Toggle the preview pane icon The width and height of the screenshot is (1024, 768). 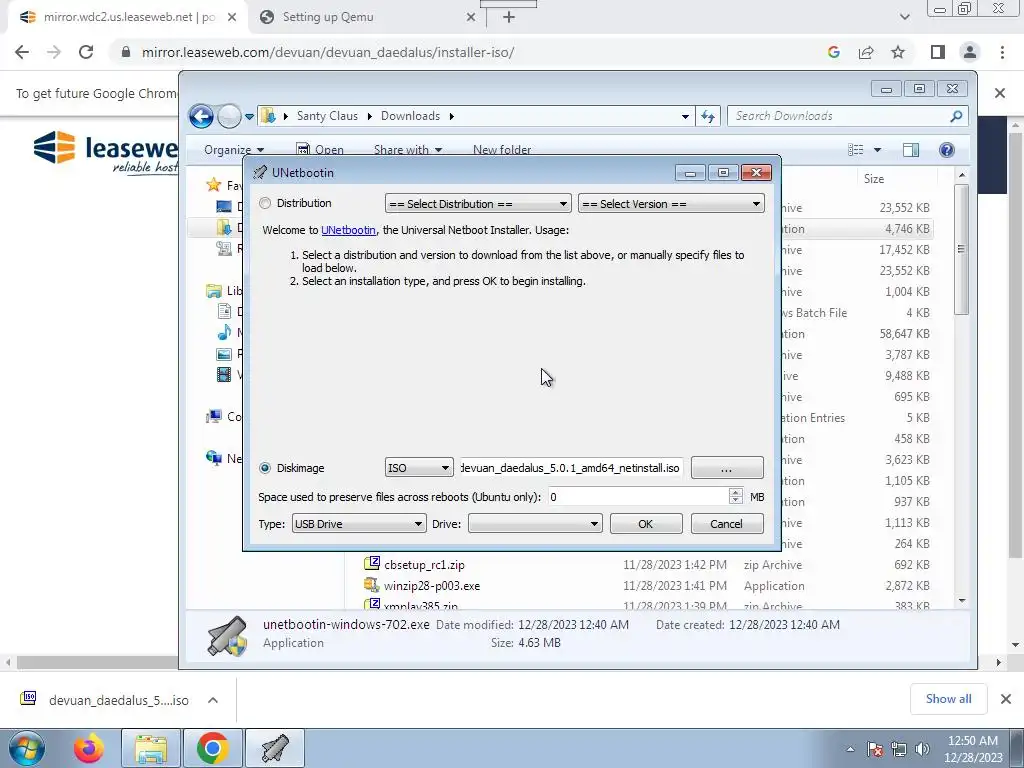(911, 150)
